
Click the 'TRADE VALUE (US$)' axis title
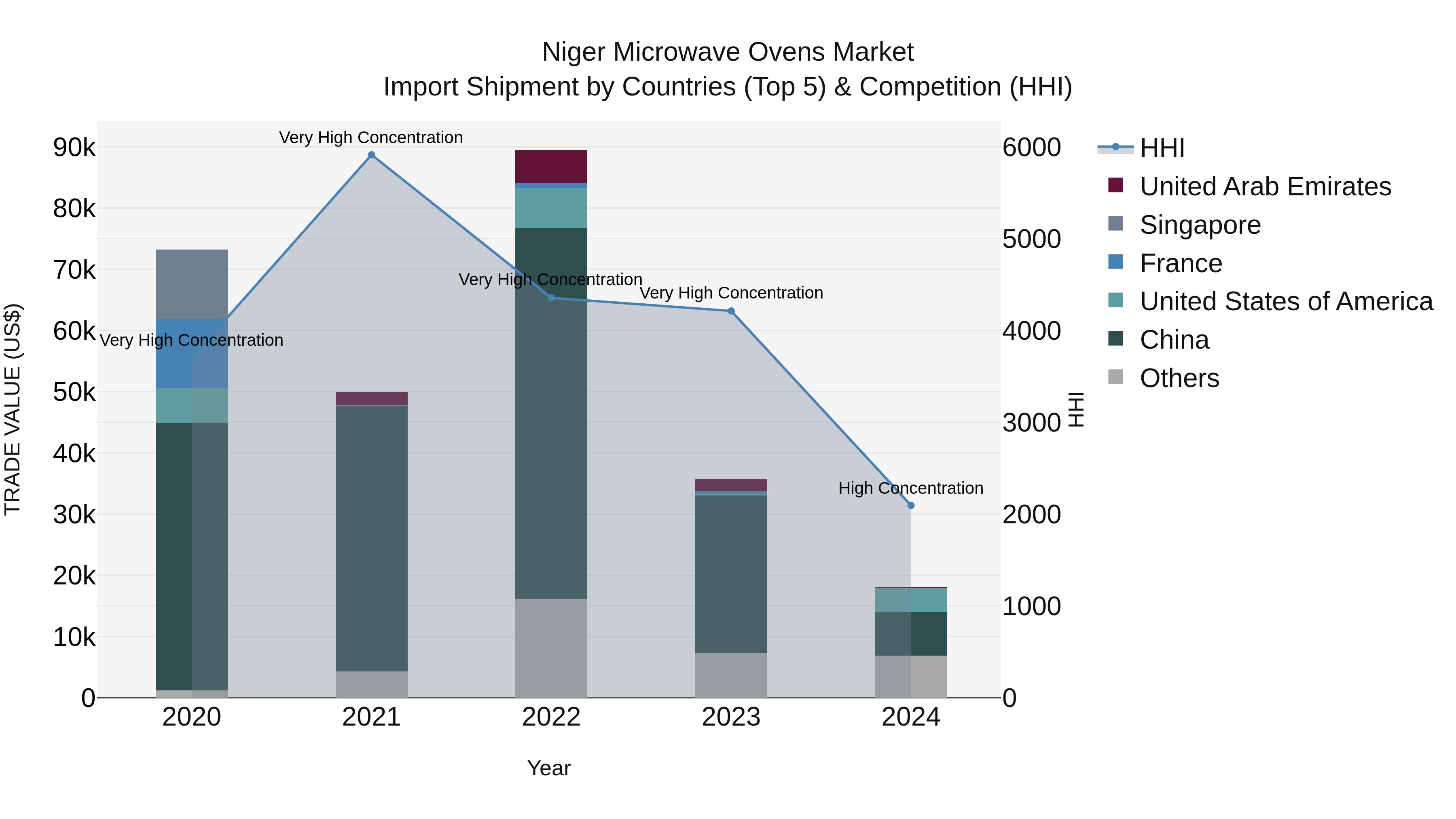[x=13, y=409]
